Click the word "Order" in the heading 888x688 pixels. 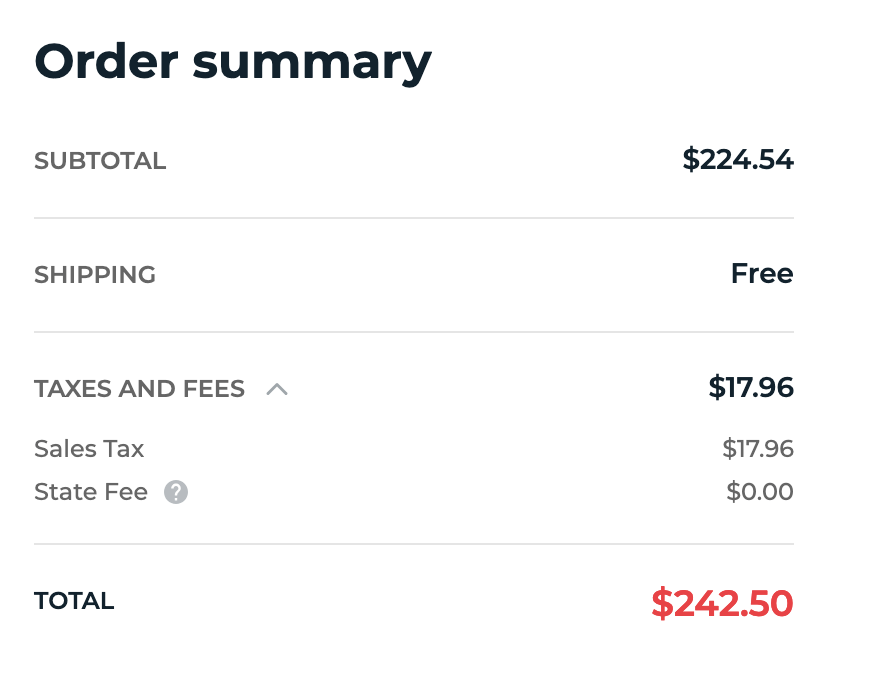pyautogui.click(x=106, y=62)
